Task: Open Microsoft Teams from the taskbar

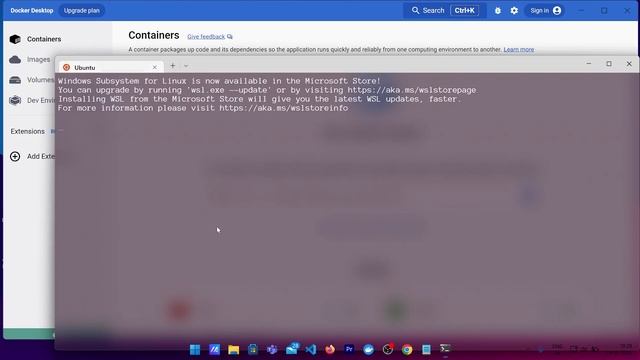Action: [272, 349]
